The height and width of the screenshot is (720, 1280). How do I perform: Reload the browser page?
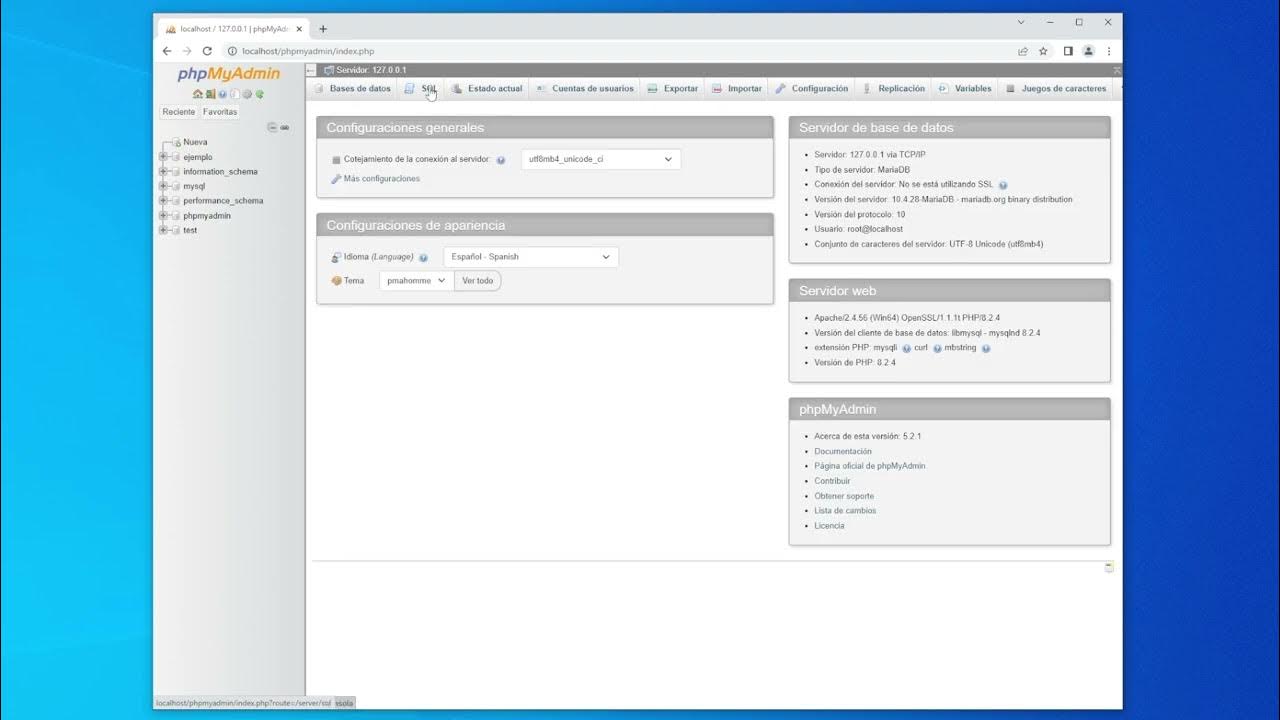pyautogui.click(x=207, y=51)
